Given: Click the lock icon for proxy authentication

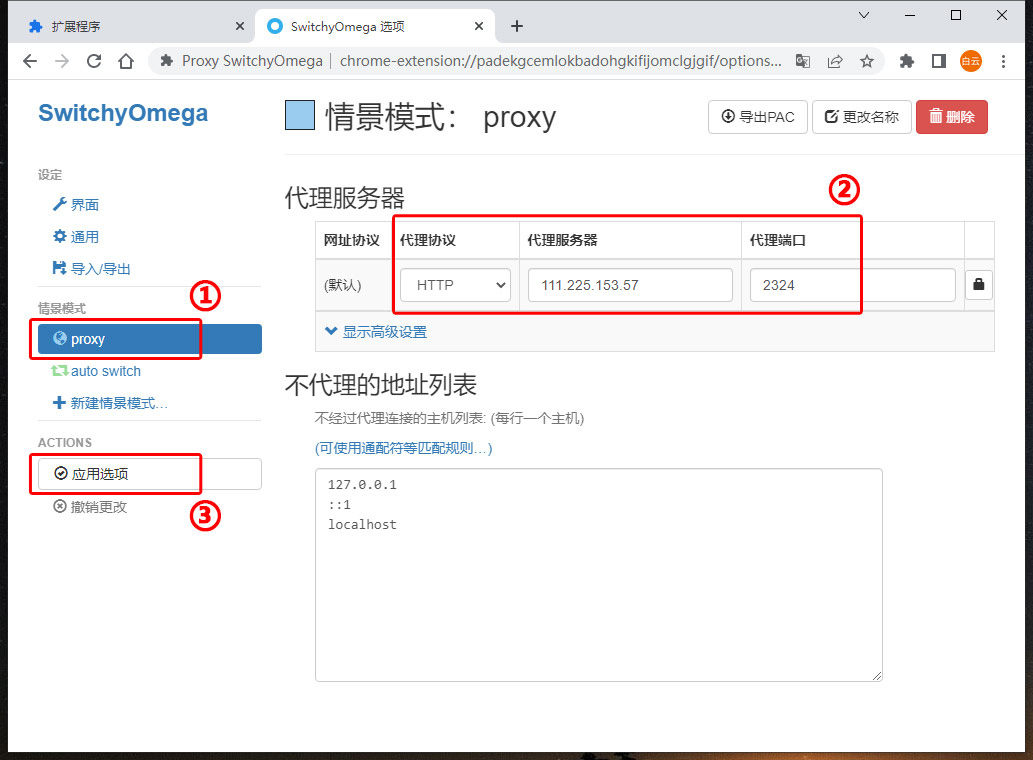Looking at the screenshot, I should tap(979, 285).
